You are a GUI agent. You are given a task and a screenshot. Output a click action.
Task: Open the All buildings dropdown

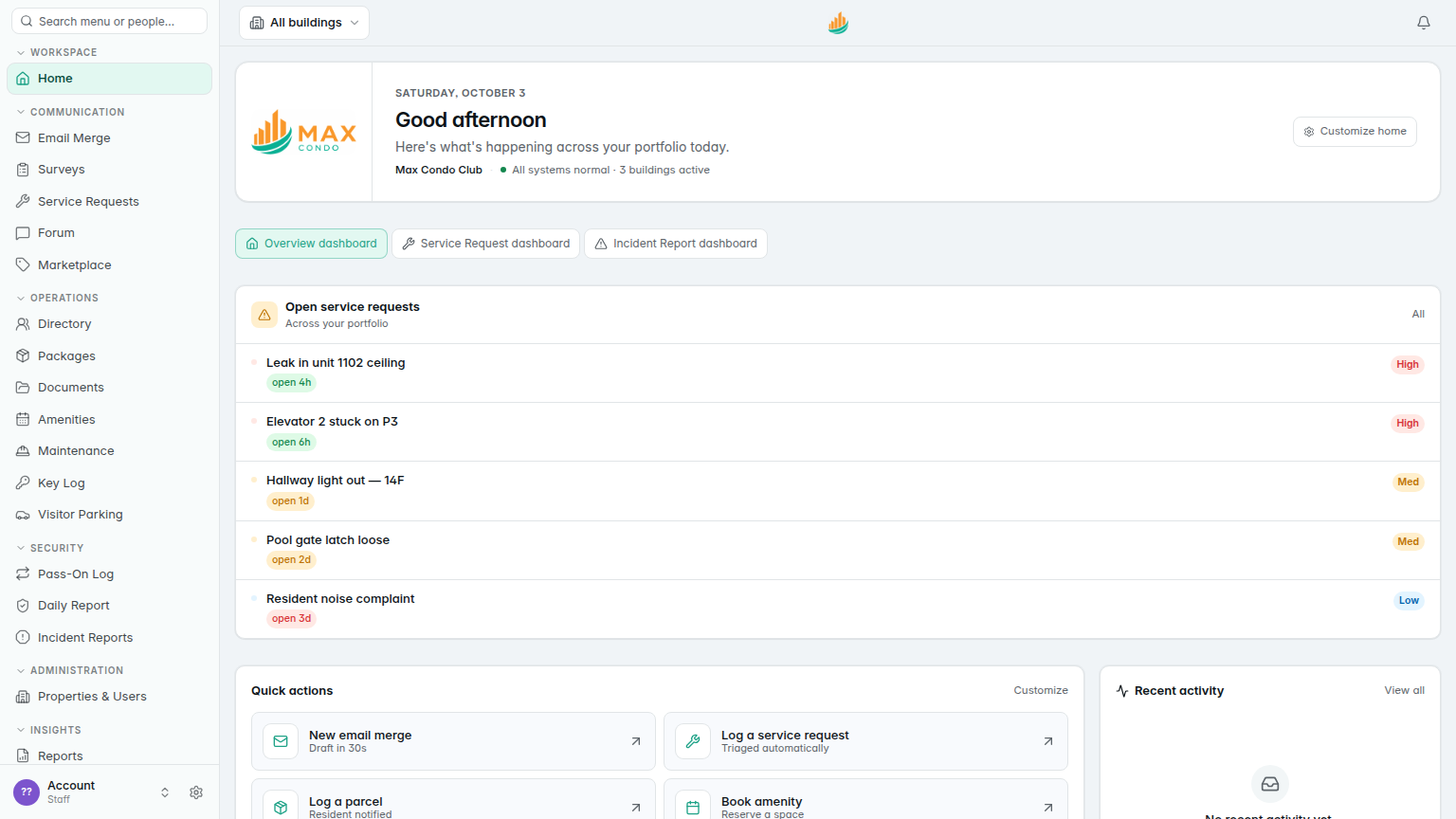[304, 23]
